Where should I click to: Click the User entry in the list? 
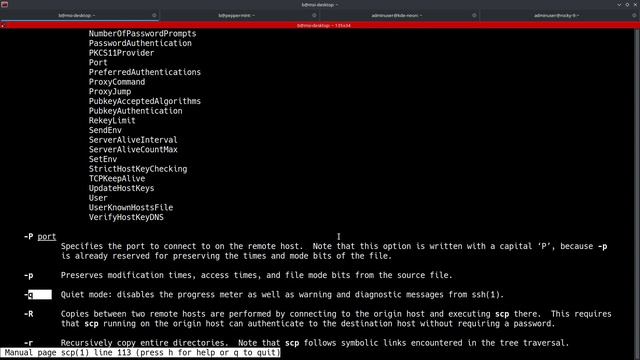[x=98, y=198]
